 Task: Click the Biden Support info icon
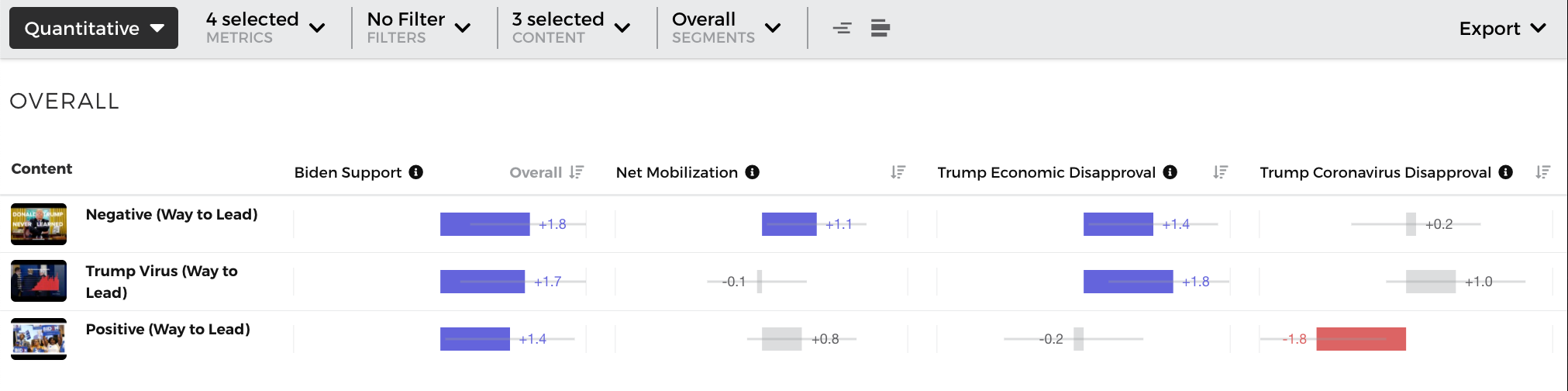point(416,172)
